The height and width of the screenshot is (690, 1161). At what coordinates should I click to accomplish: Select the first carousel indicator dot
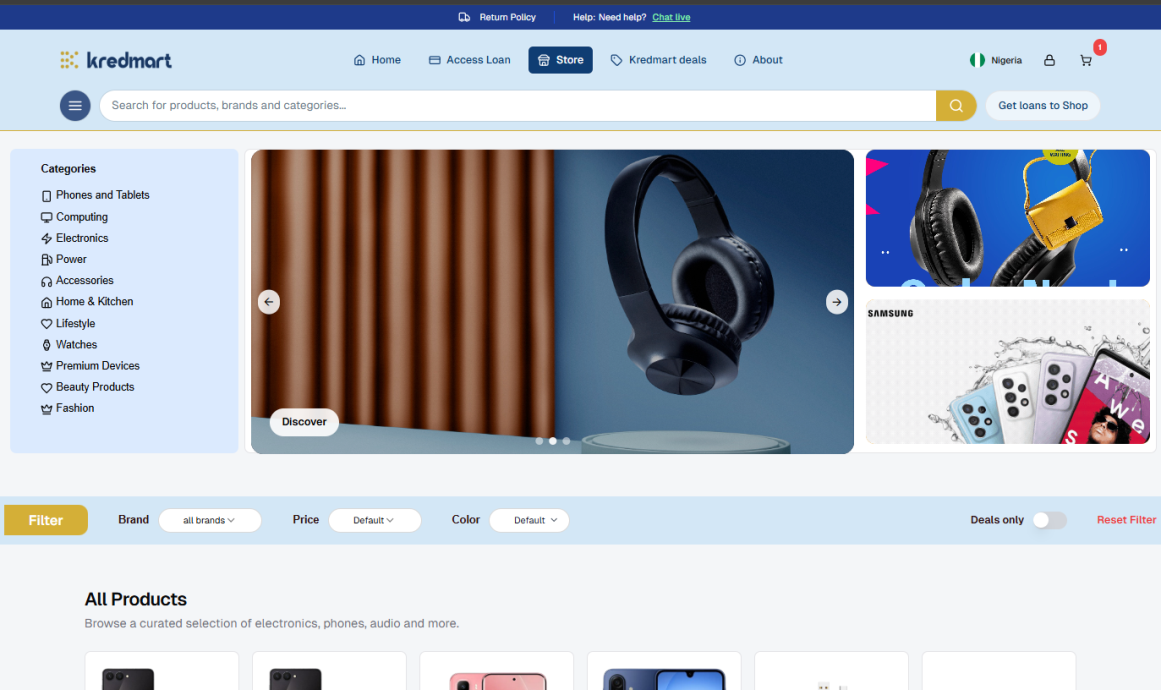point(539,441)
